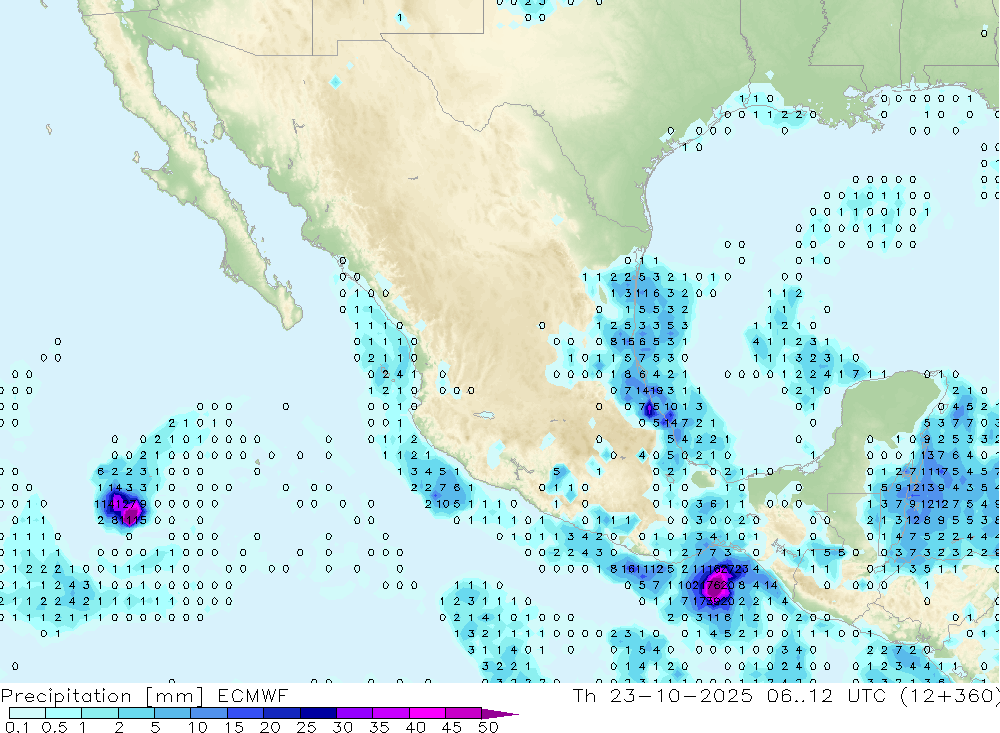Click the '[mm]' unit label
Screen dimensions: 1000x733
coord(175,696)
